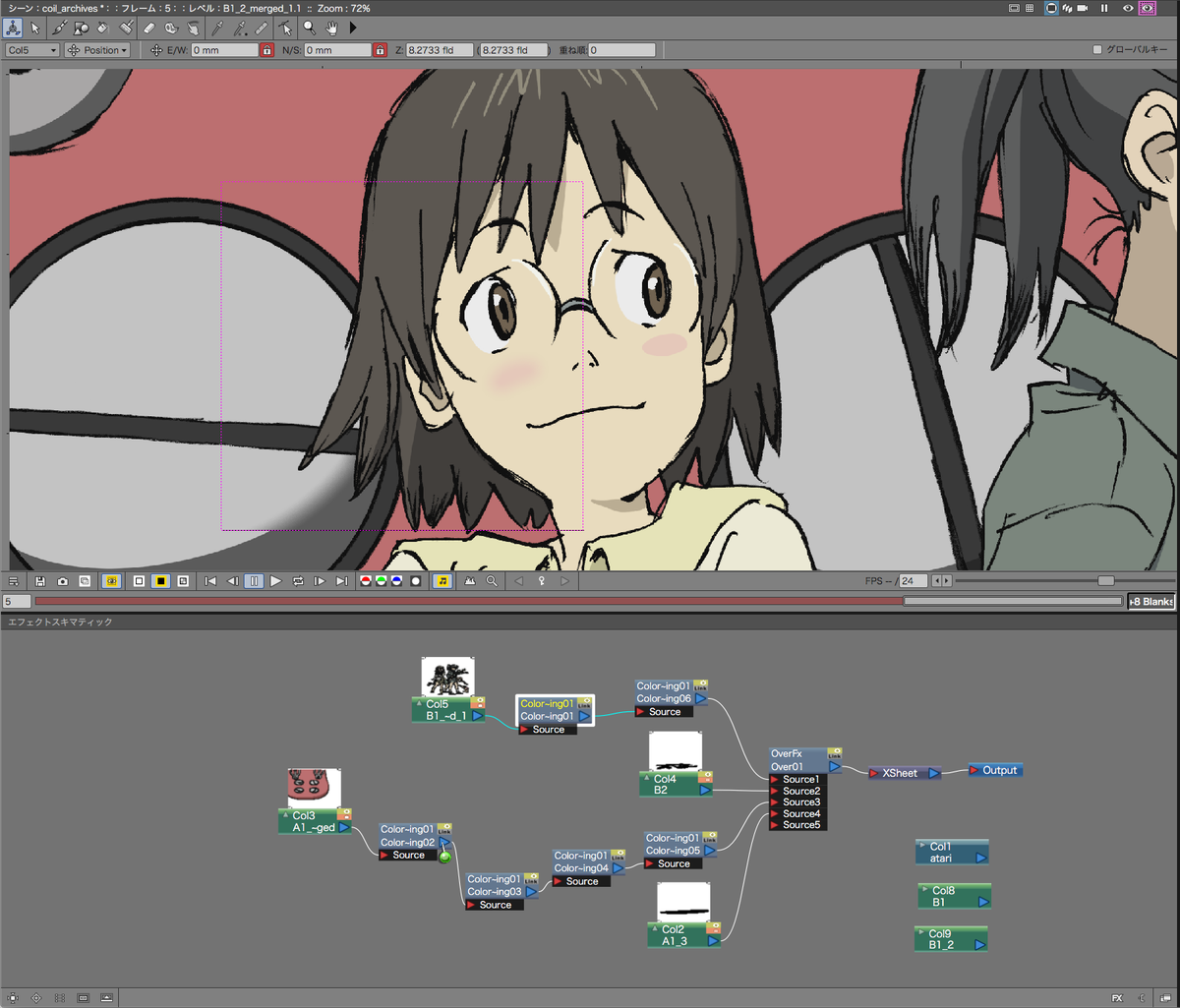Switch to camera view
The height and width of the screenshot is (1008, 1180).
coord(1083,8)
